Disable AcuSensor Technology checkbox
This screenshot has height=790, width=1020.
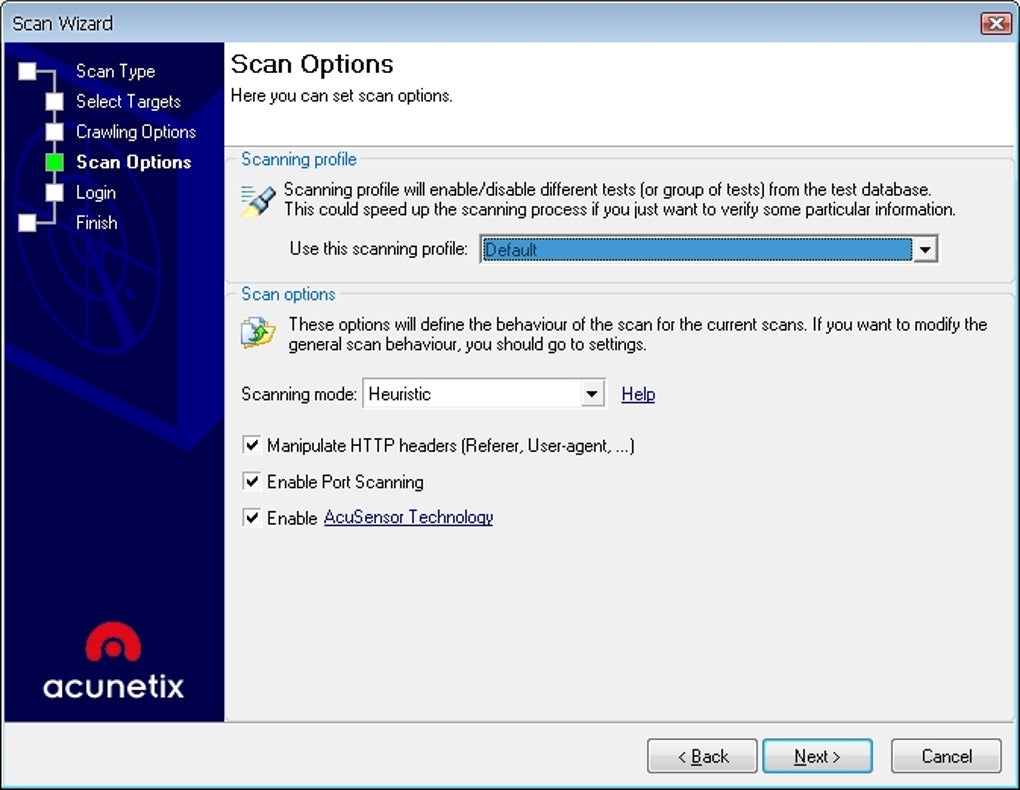(x=251, y=517)
